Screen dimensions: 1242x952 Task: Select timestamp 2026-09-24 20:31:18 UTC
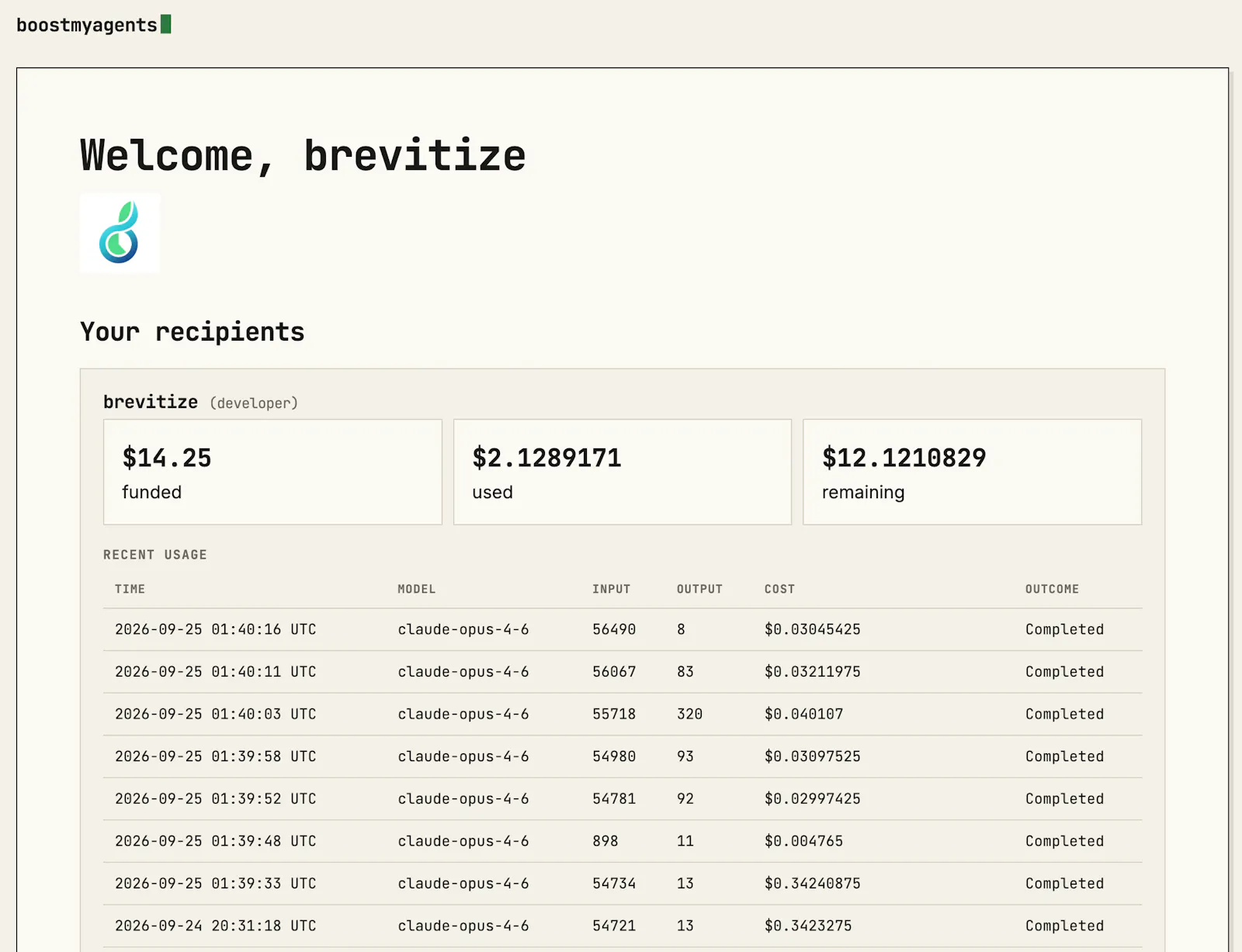pyautogui.click(x=216, y=926)
